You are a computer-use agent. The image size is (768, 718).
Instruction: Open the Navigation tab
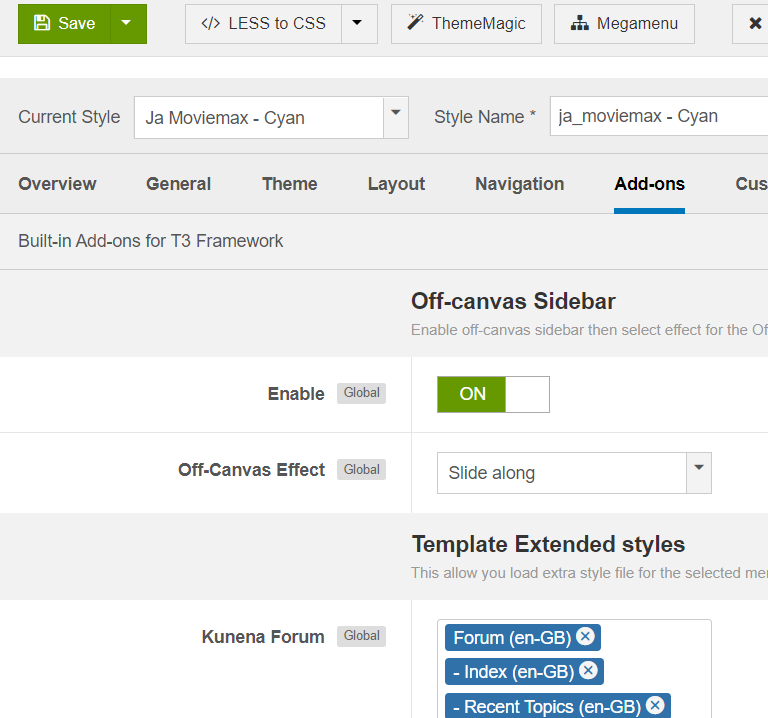pos(519,184)
